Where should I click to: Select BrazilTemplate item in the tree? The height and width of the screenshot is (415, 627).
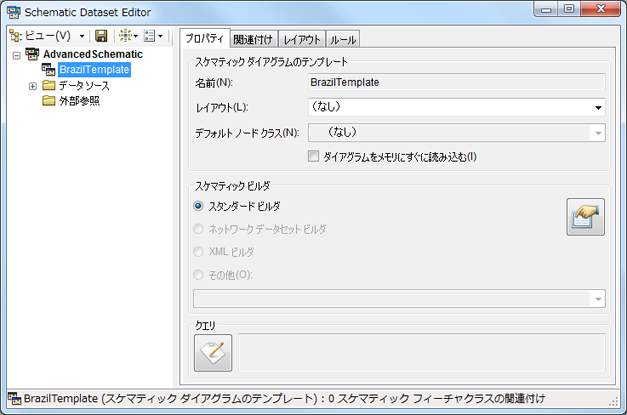[94, 70]
